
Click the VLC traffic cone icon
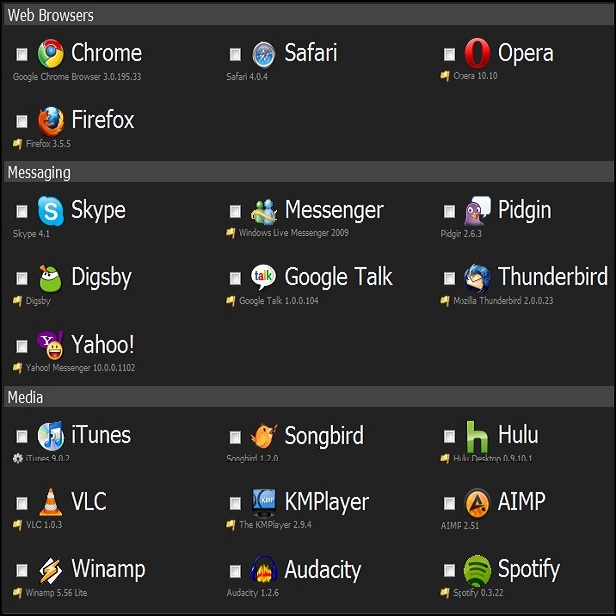(x=51, y=503)
